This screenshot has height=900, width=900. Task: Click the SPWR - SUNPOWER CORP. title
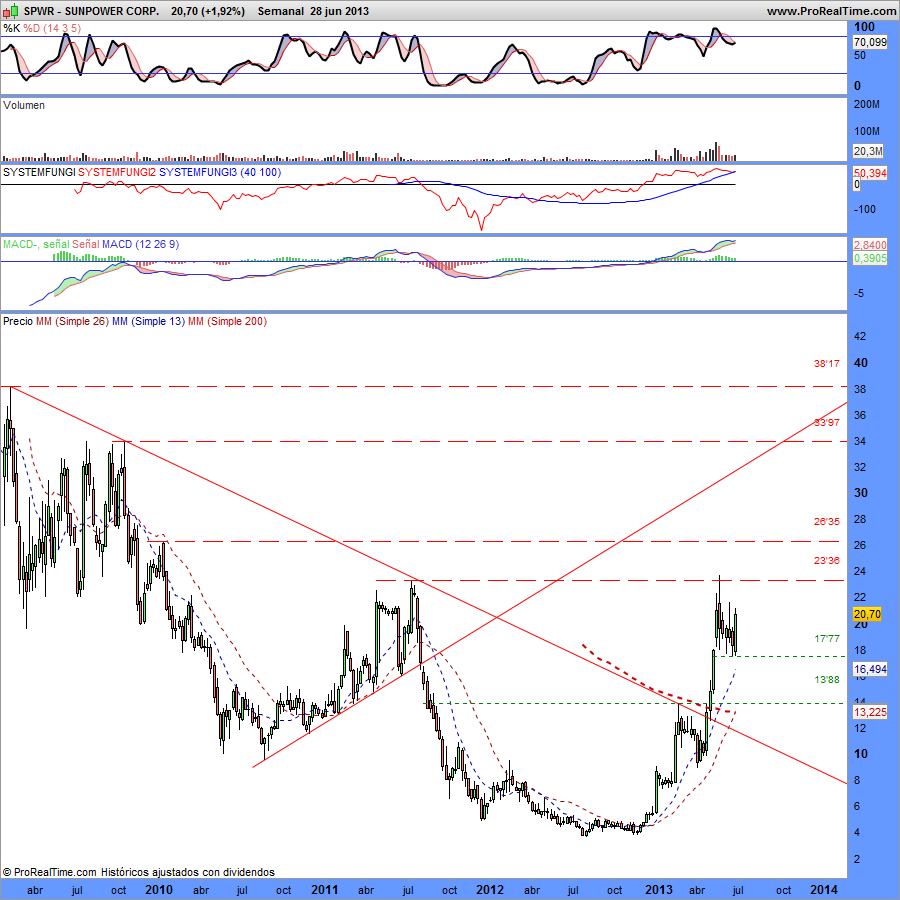click(91, 11)
